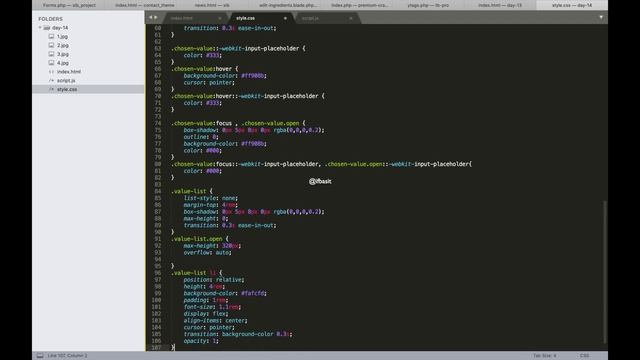640x360 pixels.
Task: Switch to index.html day-13 window tab
Action: pyautogui.click(x=500, y=5)
